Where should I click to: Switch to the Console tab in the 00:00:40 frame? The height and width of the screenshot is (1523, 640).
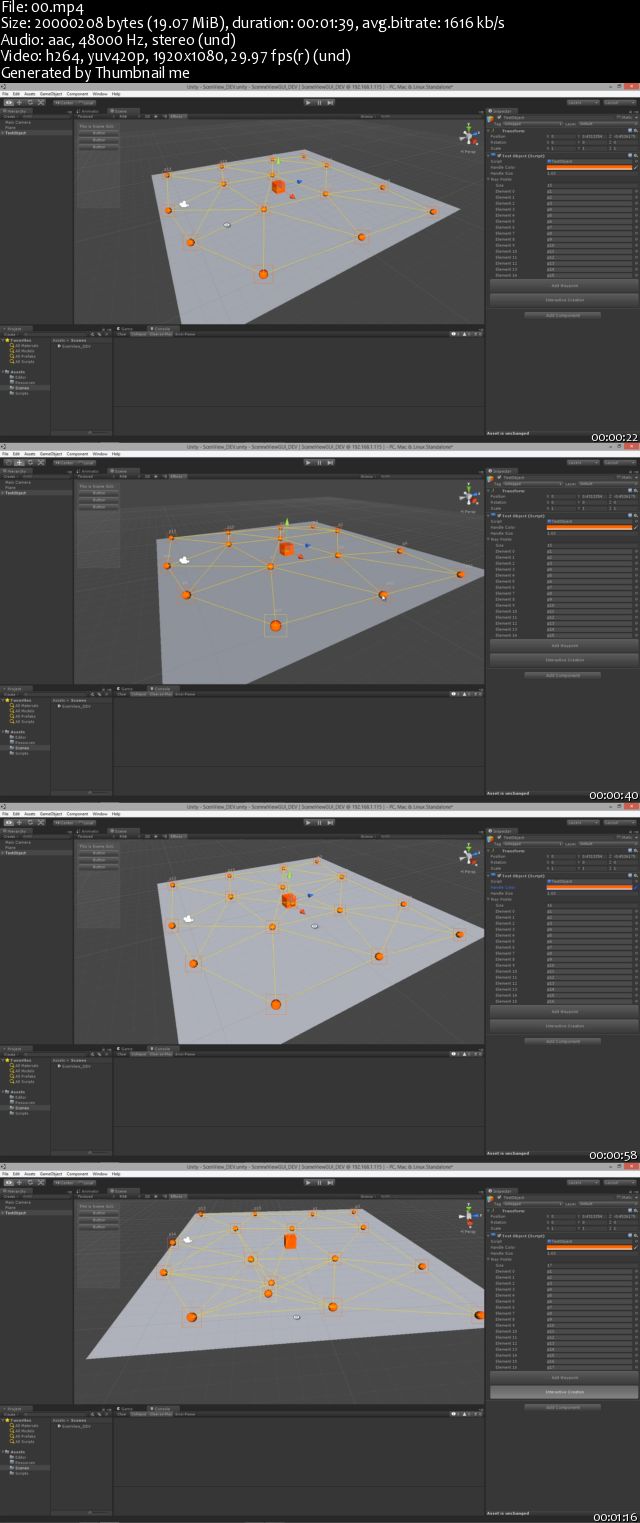161,688
